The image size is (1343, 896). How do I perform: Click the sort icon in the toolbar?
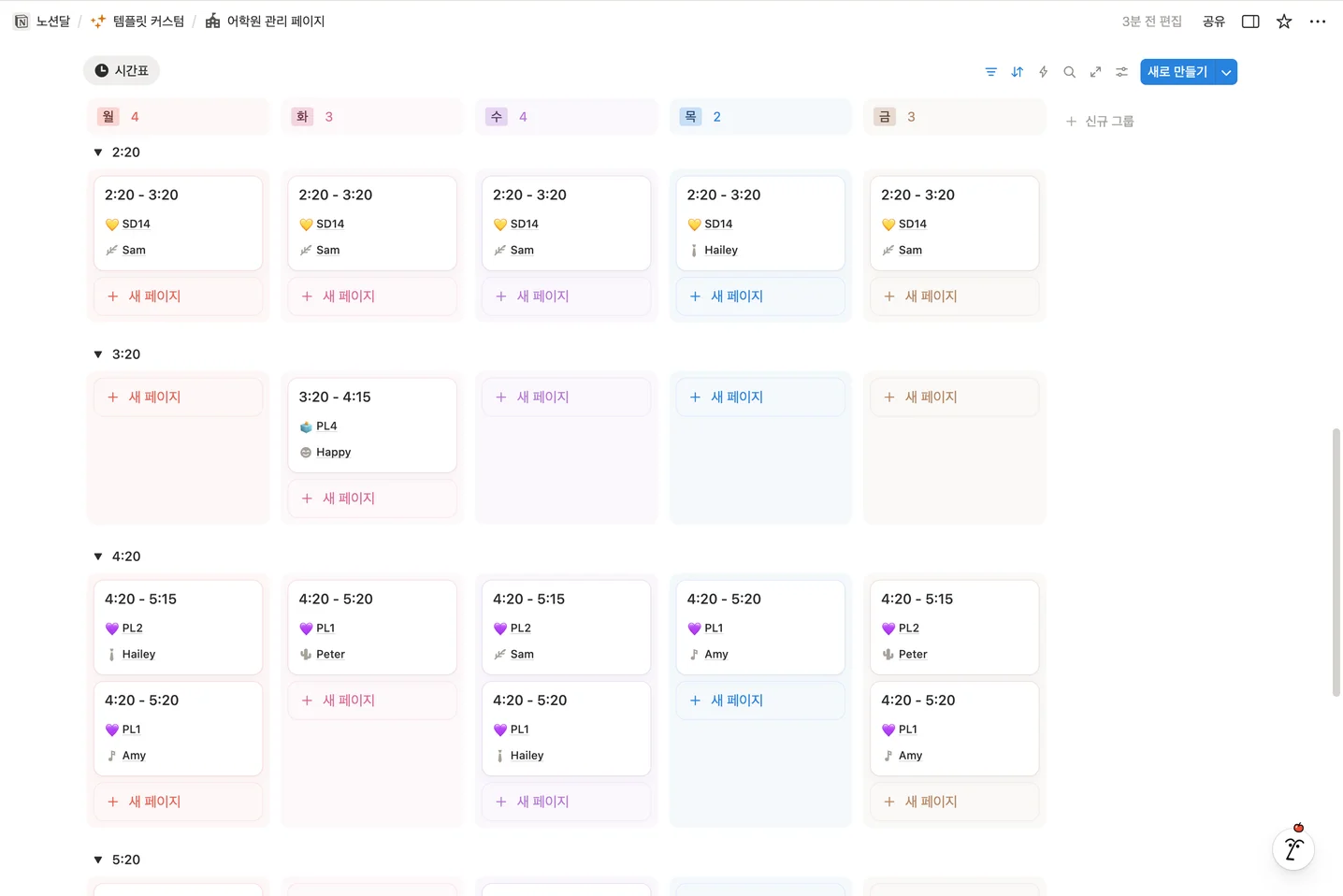(1017, 71)
